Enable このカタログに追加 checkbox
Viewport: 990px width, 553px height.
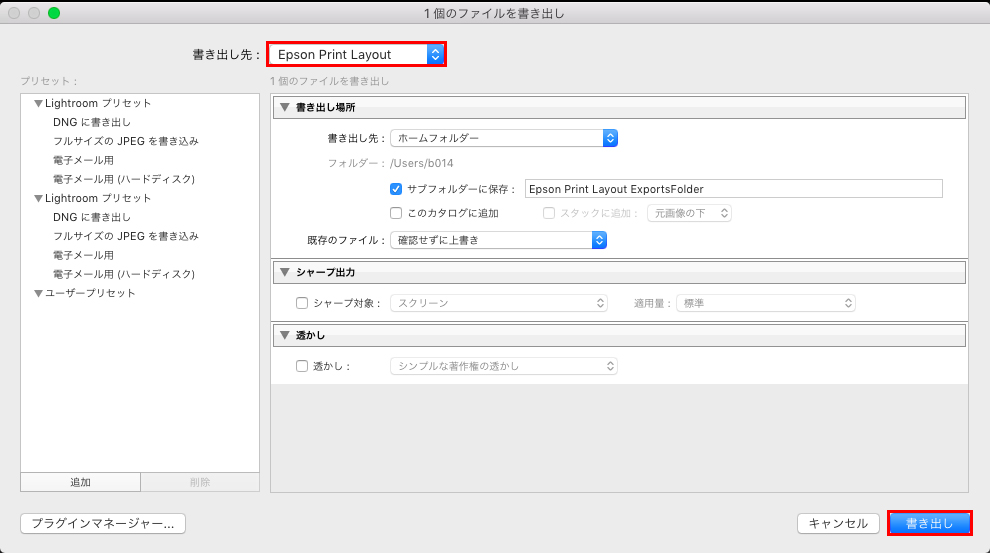[396, 213]
